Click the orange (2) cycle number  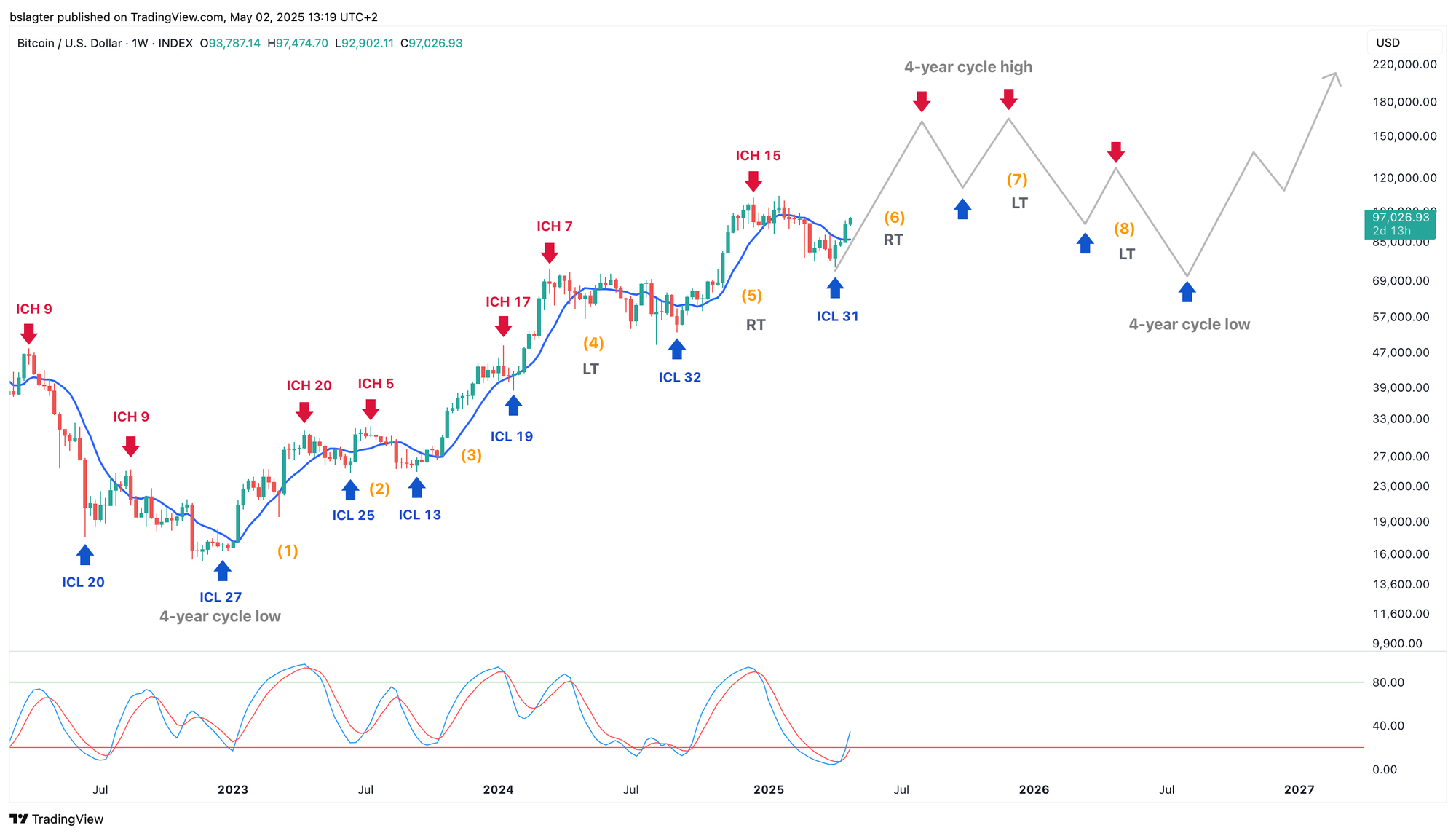[x=379, y=489]
